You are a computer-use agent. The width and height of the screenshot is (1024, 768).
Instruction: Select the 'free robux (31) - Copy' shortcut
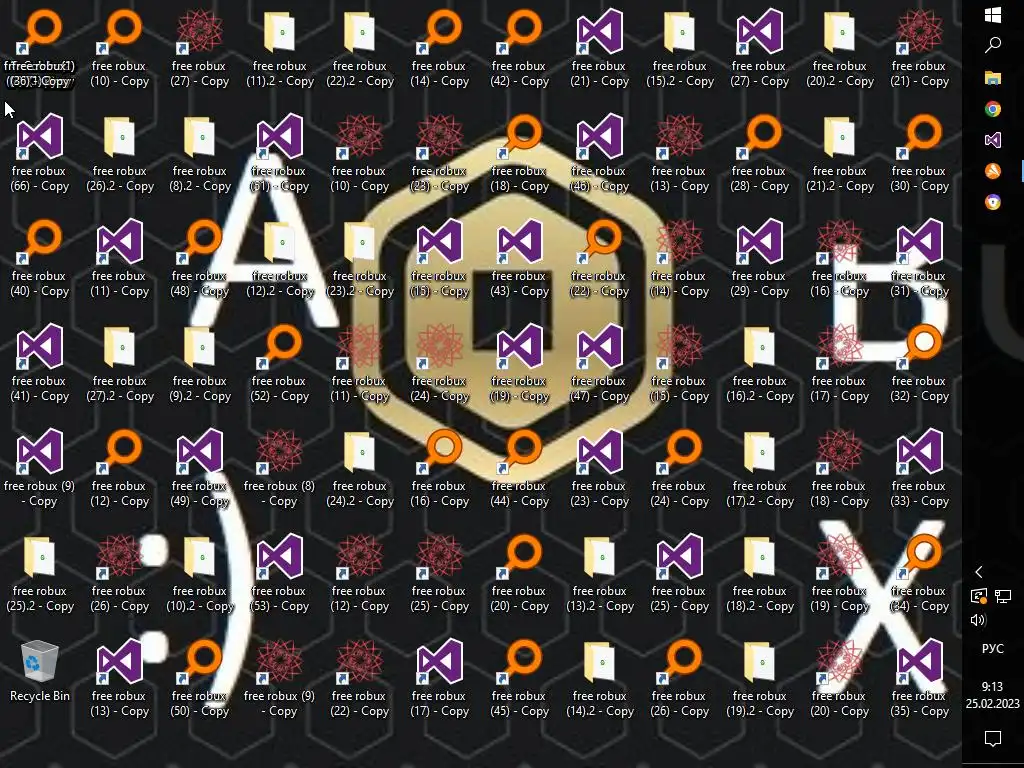(920, 259)
